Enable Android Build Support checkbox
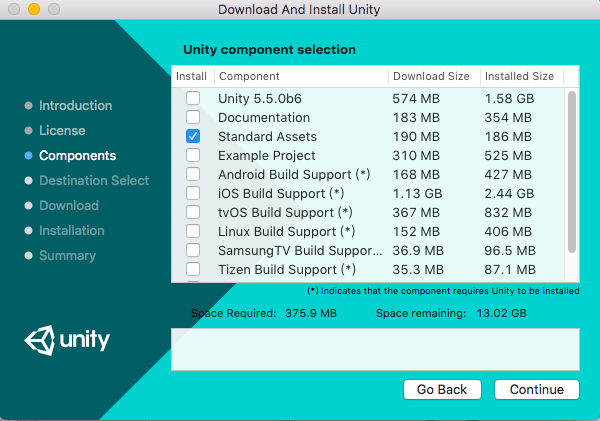 pyautogui.click(x=193, y=174)
